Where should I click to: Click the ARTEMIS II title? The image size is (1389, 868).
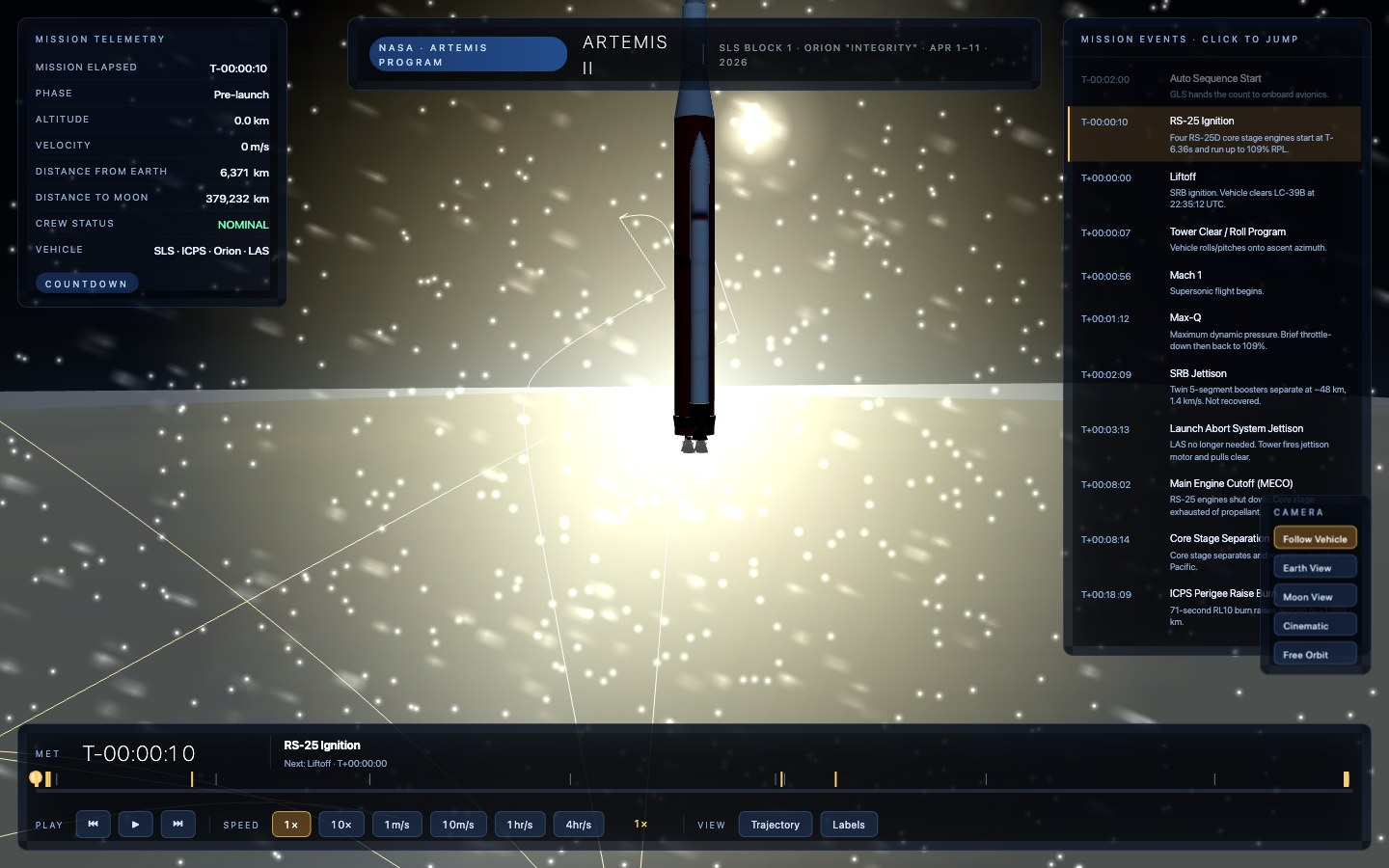click(625, 54)
